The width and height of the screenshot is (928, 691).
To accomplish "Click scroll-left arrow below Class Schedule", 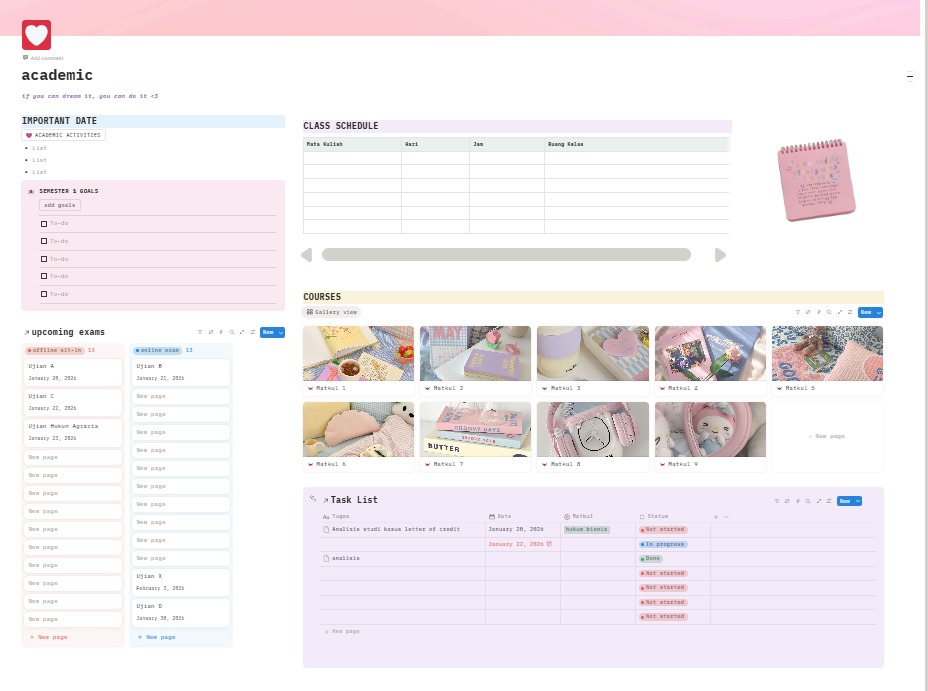I will tap(307, 255).
